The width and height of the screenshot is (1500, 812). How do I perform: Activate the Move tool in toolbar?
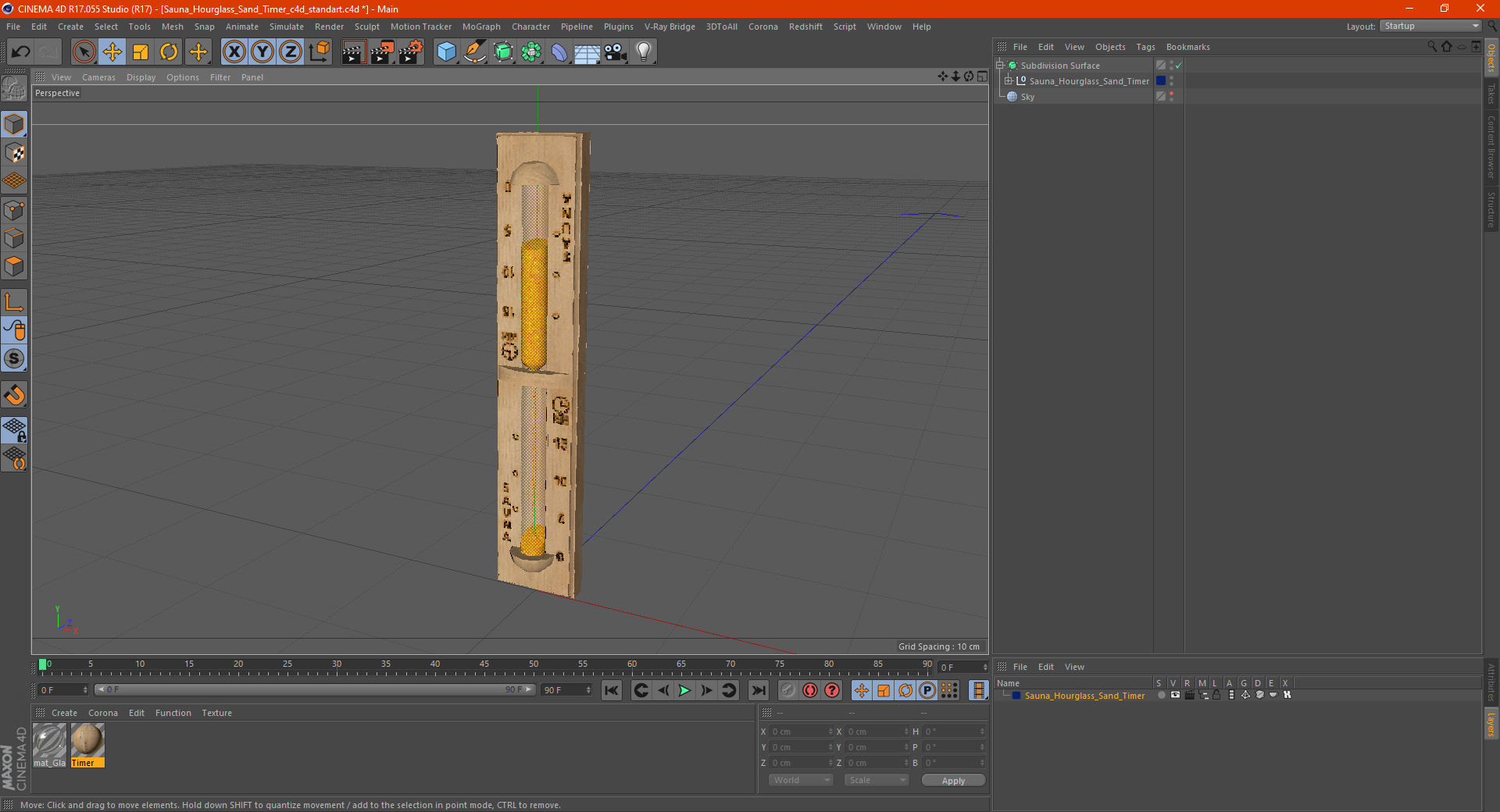(112, 52)
